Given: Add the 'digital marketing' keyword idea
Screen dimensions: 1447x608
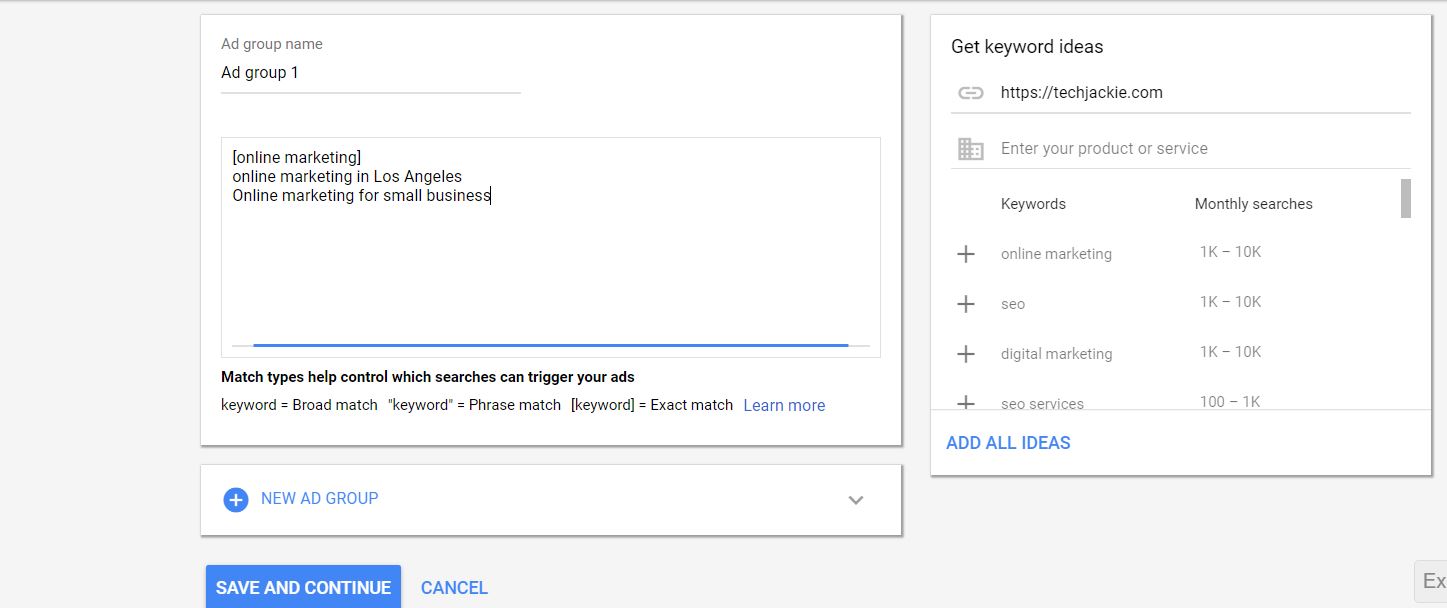Looking at the screenshot, I should pyautogui.click(x=966, y=354).
